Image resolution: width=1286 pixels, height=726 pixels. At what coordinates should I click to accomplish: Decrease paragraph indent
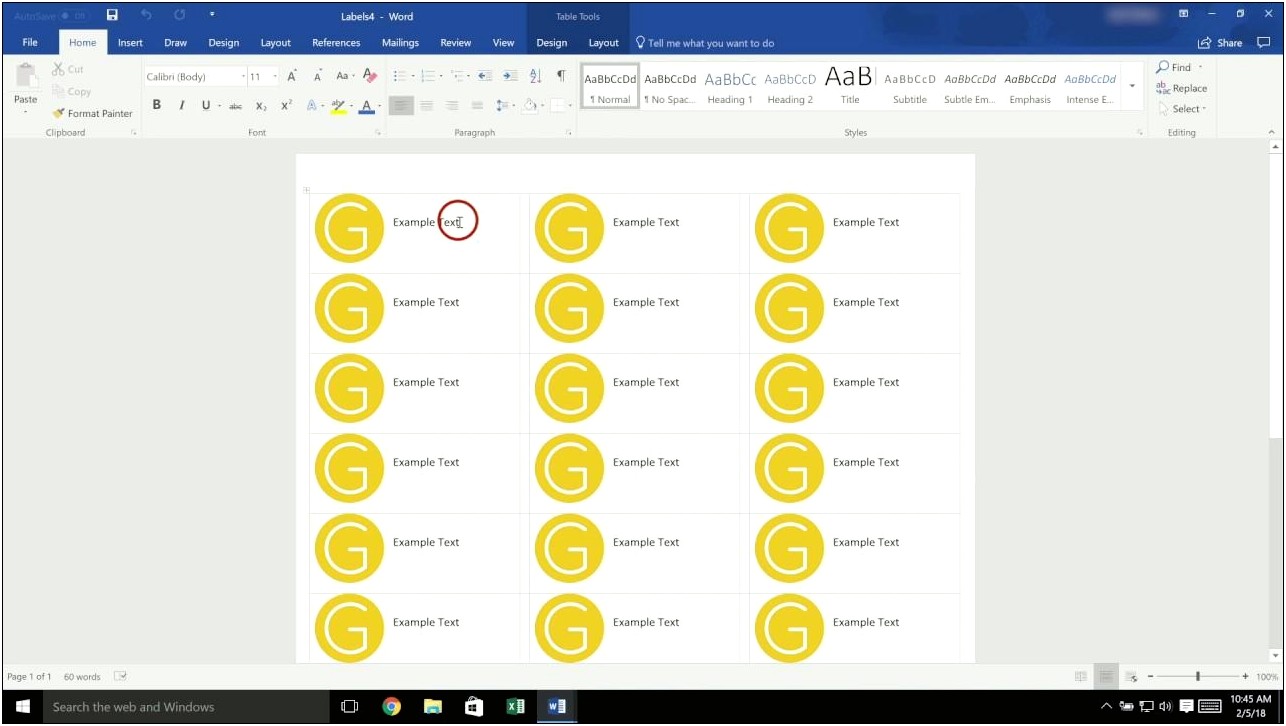click(x=485, y=76)
